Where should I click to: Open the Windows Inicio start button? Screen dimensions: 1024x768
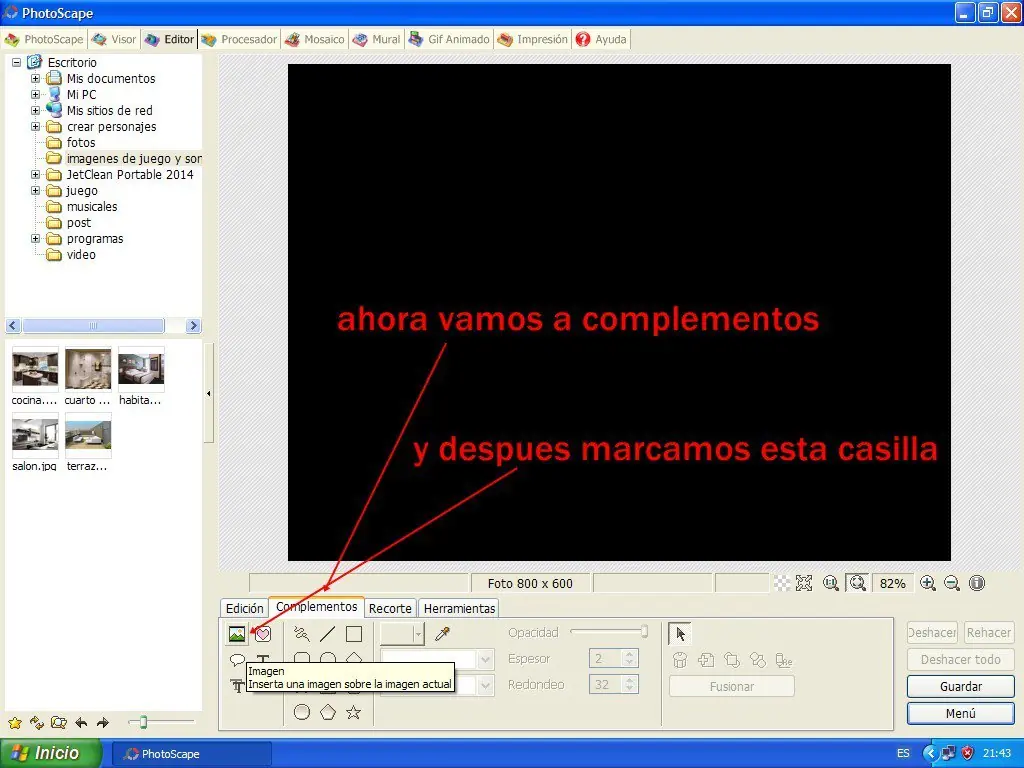[x=50, y=753]
